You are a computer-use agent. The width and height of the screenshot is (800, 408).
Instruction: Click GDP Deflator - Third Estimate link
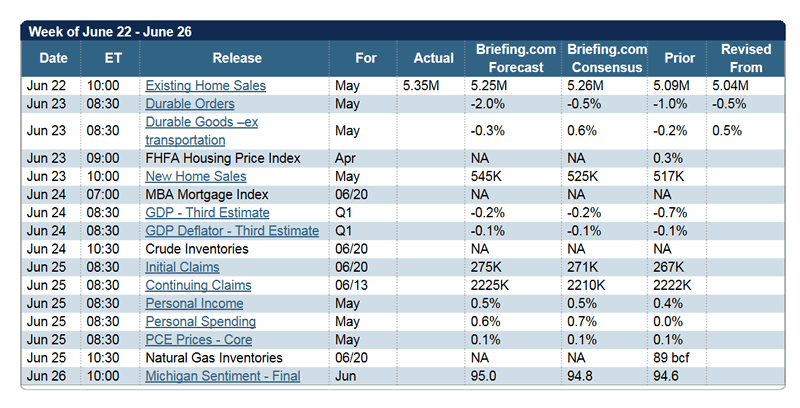[231, 231]
